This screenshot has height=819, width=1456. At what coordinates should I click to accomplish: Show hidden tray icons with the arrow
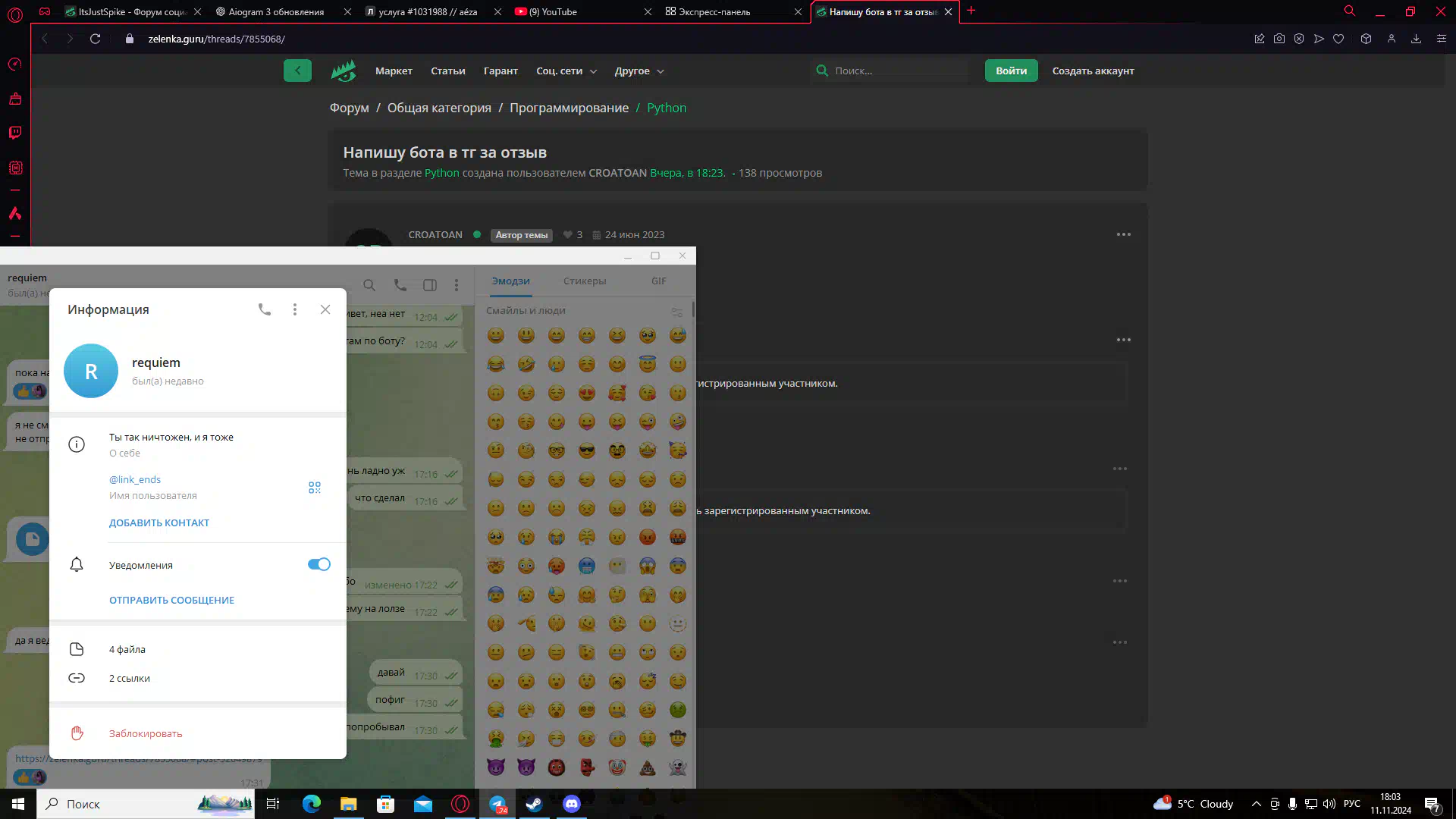[x=1256, y=804]
